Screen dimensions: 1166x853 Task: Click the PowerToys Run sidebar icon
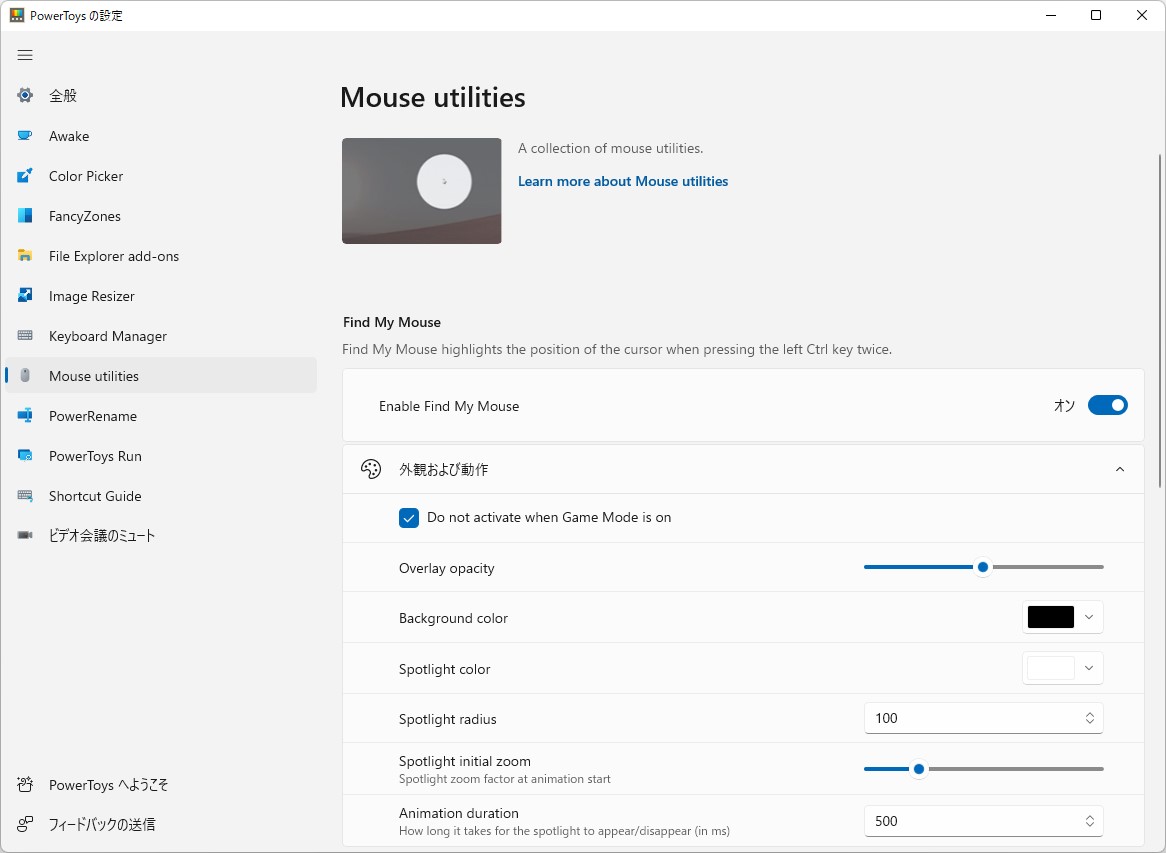tap(25, 456)
